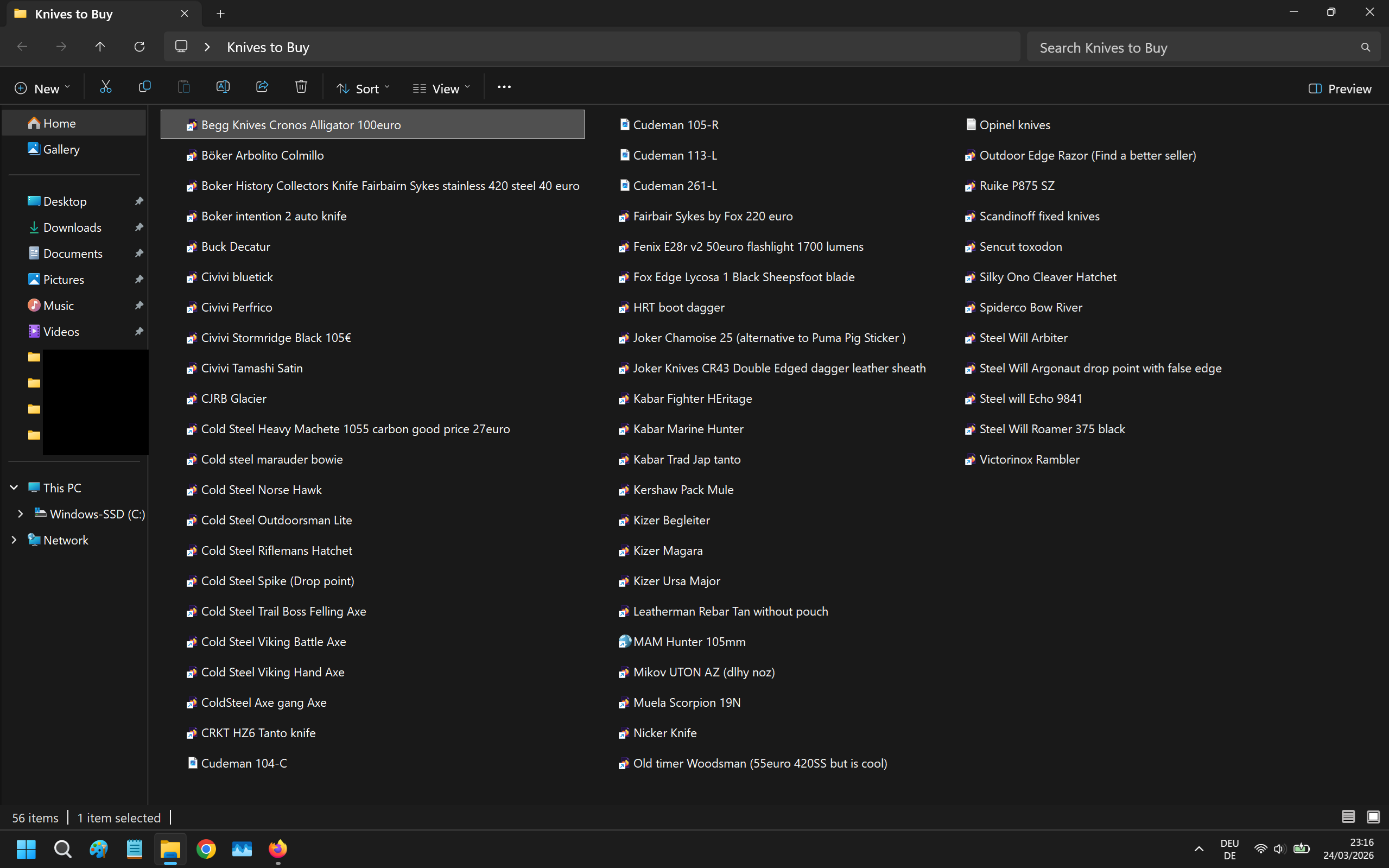Go up one folder with the up arrow

(100, 47)
